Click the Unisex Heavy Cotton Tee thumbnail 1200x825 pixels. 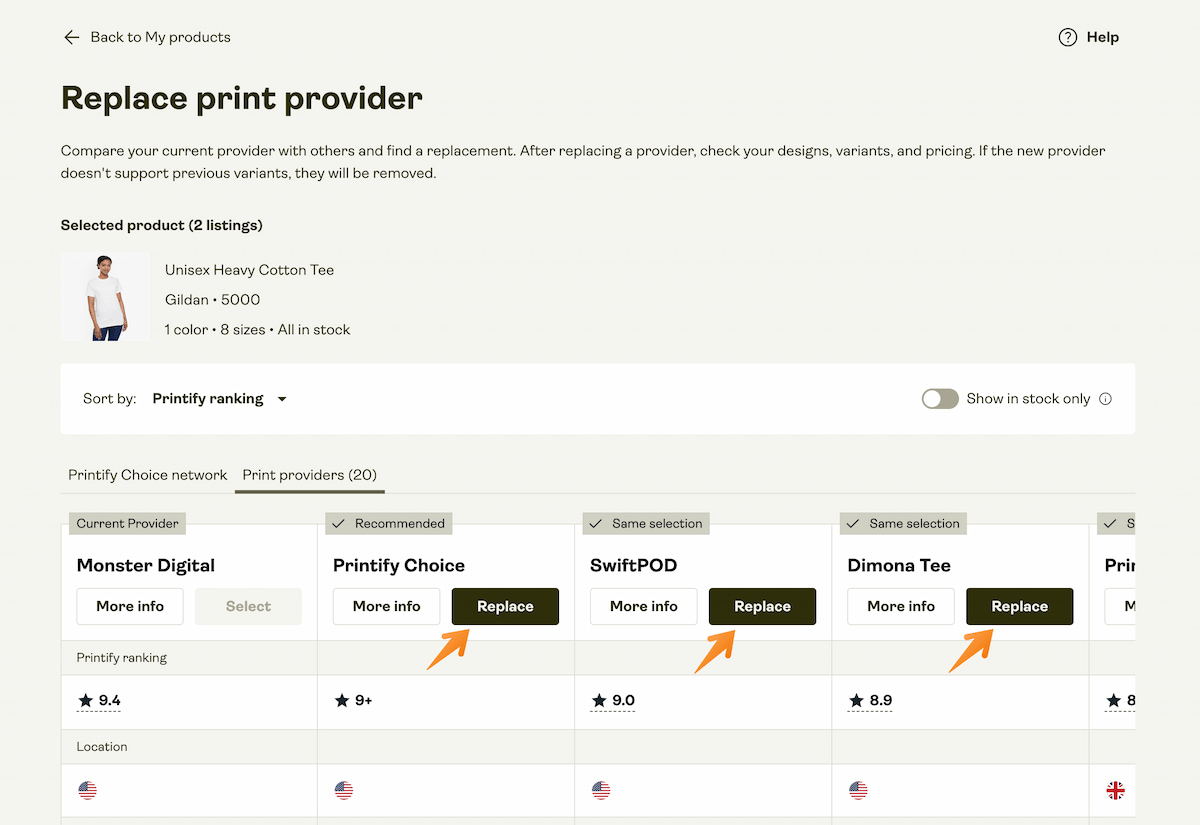(x=105, y=296)
